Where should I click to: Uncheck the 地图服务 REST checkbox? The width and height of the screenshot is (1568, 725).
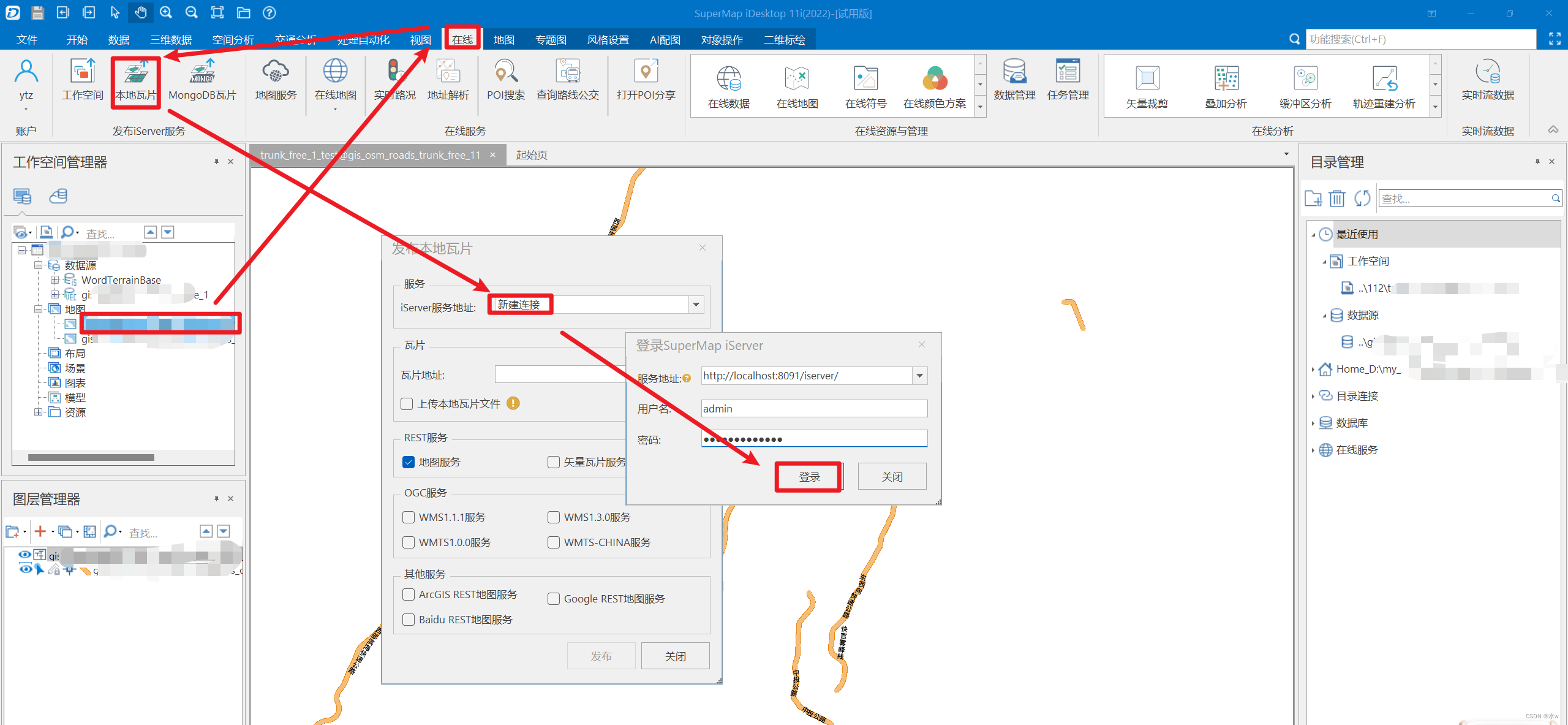(x=409, y=462)
